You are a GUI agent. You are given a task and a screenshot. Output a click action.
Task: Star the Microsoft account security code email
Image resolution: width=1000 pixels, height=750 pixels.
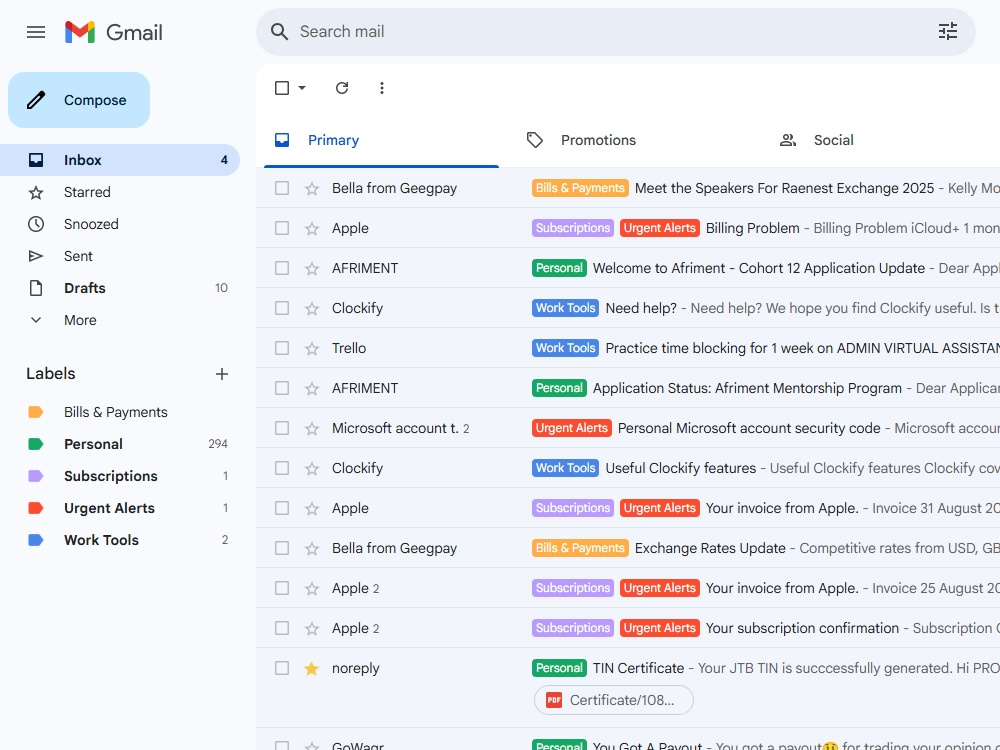coord(311,429)
